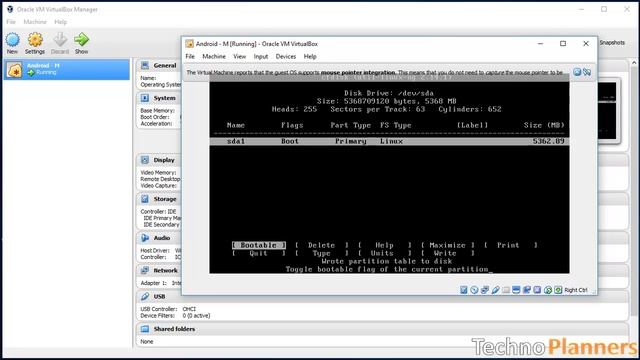Select the Maximize option in cfdisk
The width and height of the screenshot is (640, 360).
click(447, 245)
